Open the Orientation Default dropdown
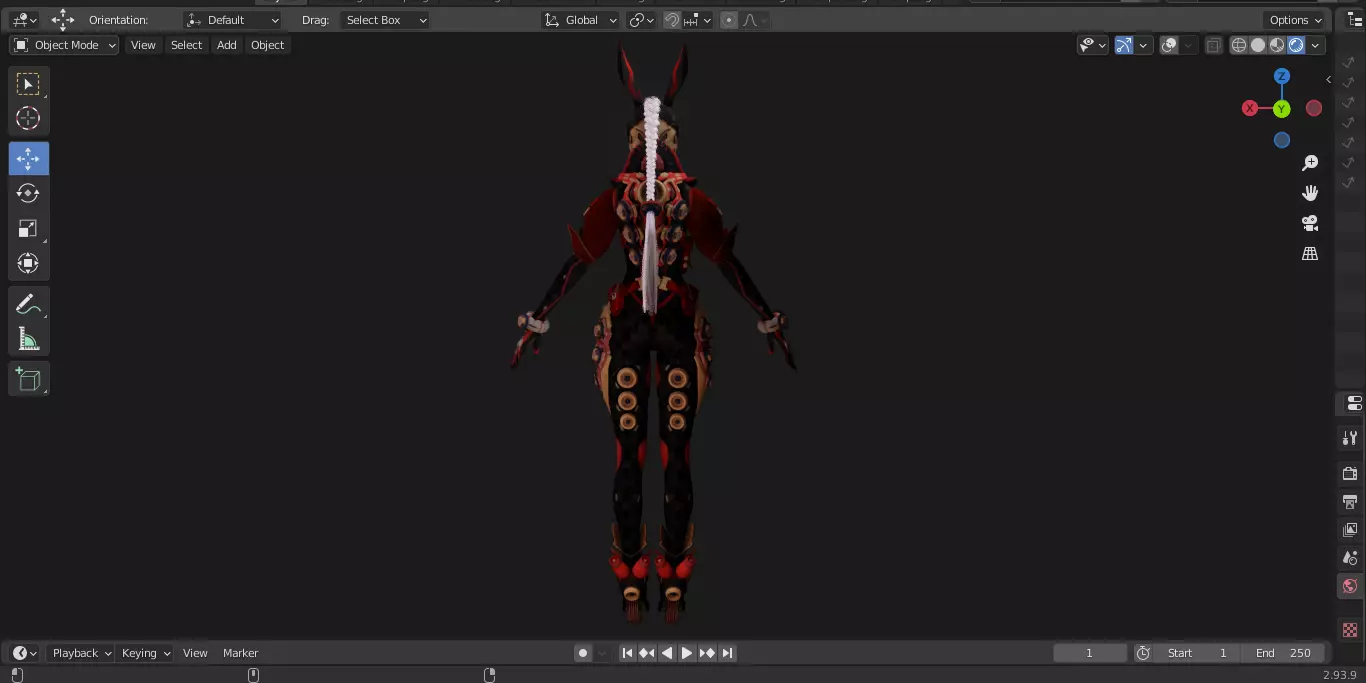Screen dimensions: 1366x683 [x=233, y=20]
